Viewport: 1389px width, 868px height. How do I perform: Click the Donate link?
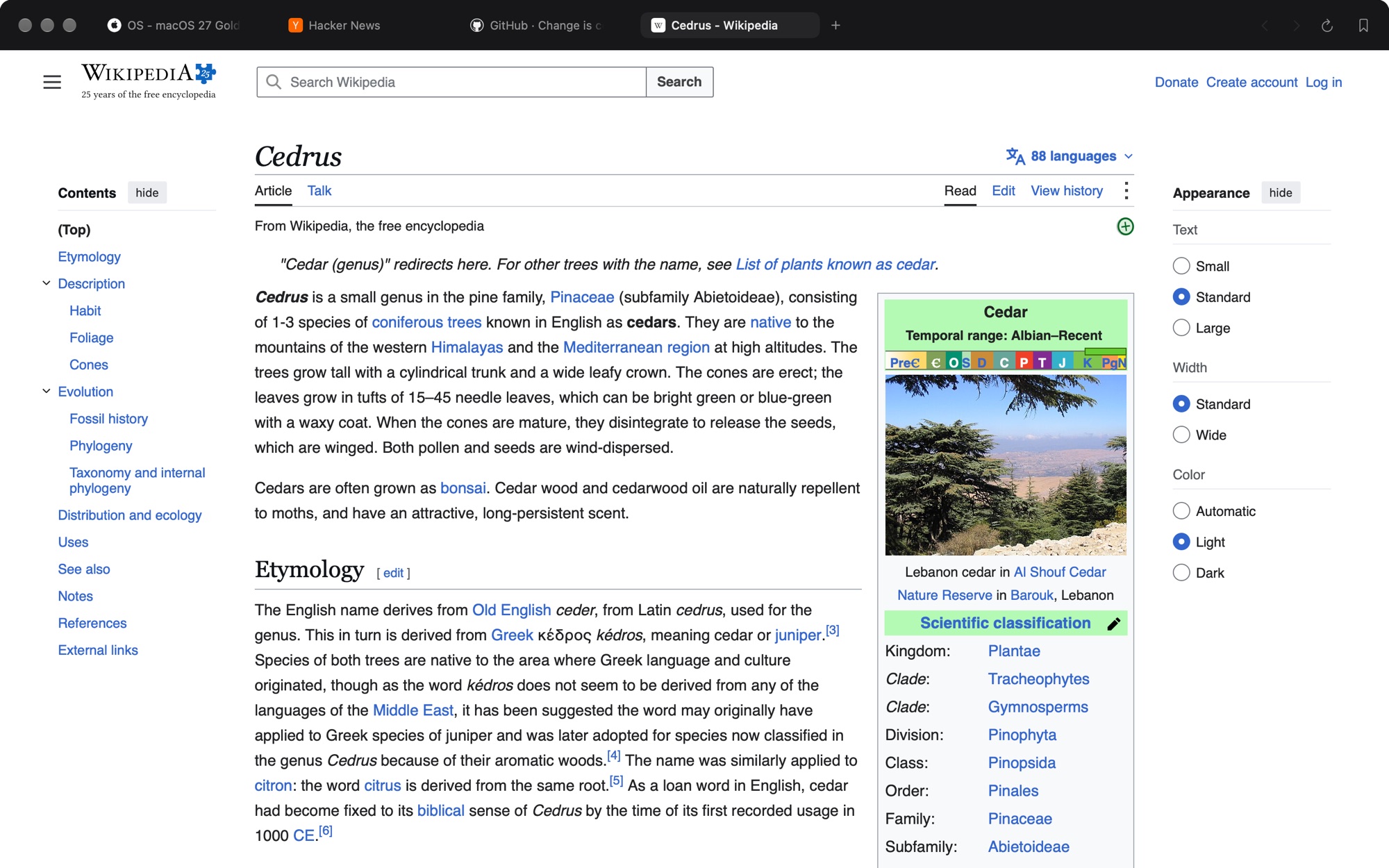(x=1176, y=82)
